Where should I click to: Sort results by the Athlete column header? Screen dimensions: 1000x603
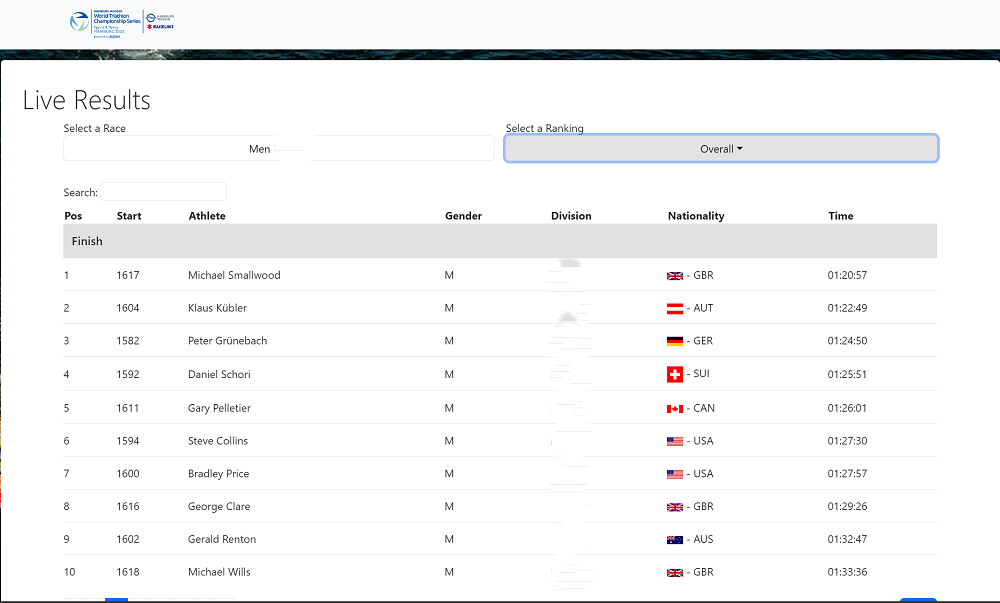pos(207,216)
